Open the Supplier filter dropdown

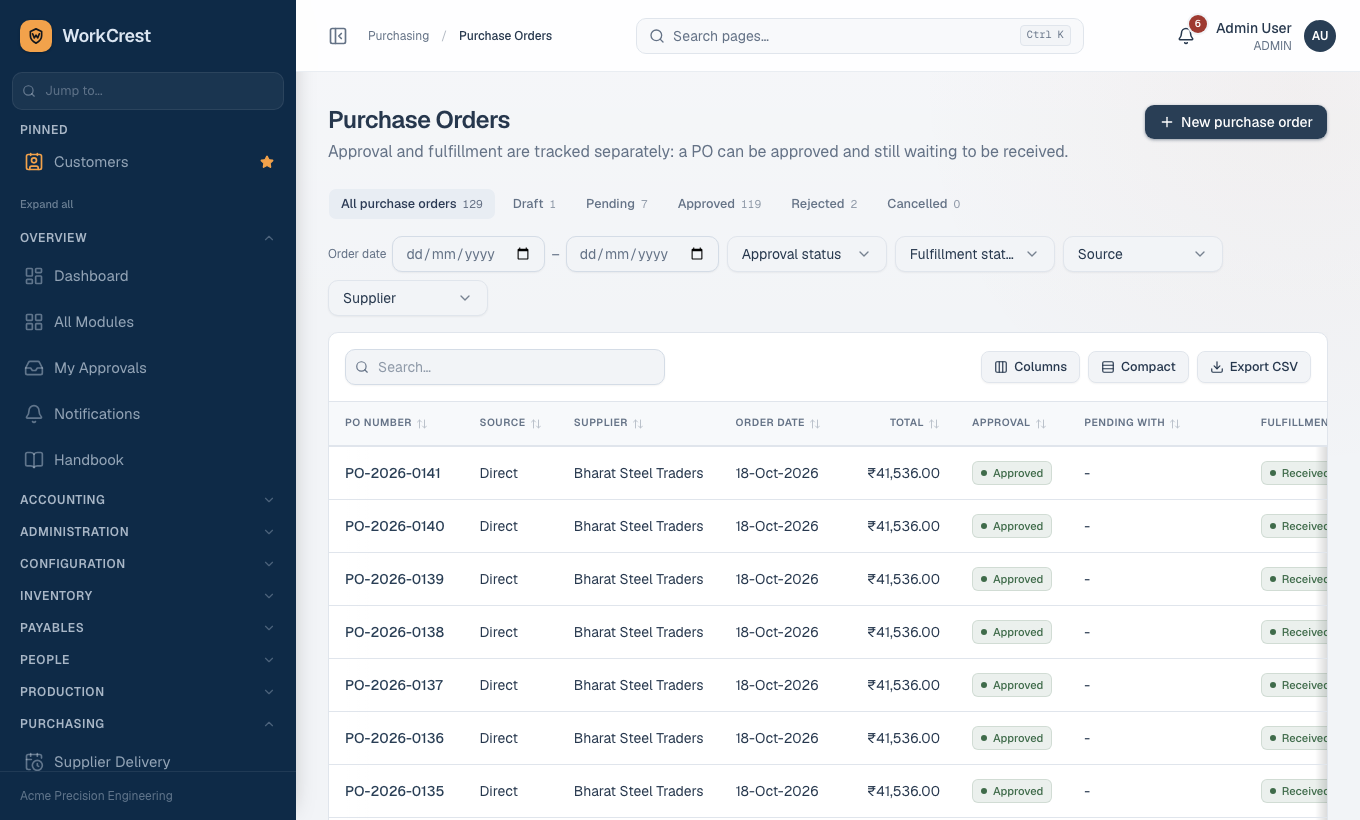(x=408, y=298)
